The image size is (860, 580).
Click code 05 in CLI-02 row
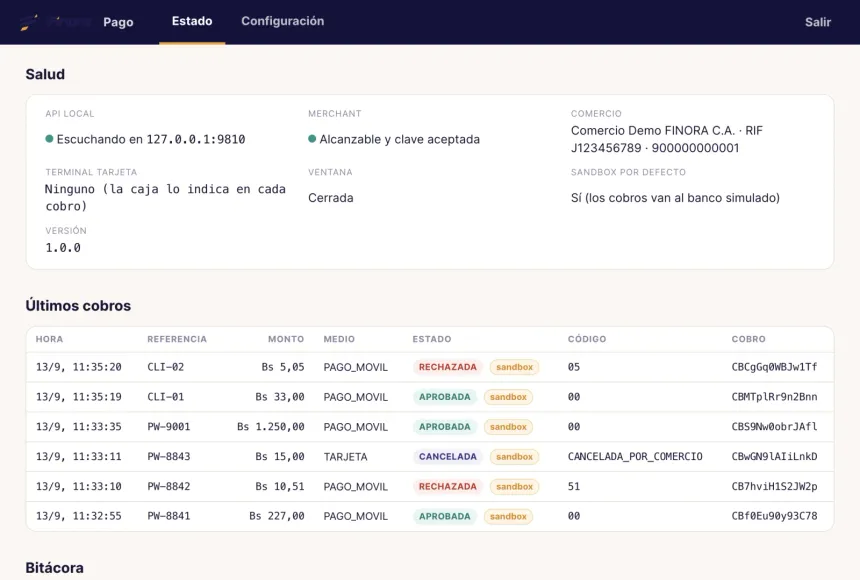[x=574, y=367]
